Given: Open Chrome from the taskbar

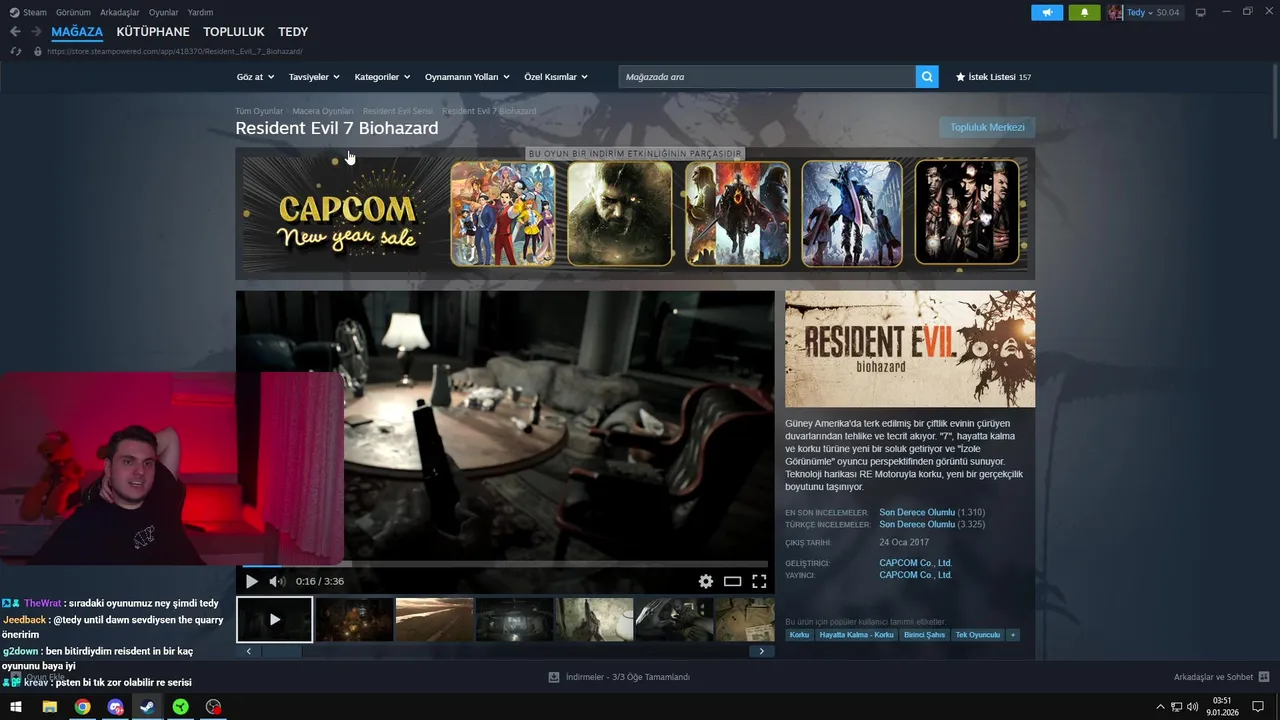Looking at the screenshot, I should tap(82, 707).
